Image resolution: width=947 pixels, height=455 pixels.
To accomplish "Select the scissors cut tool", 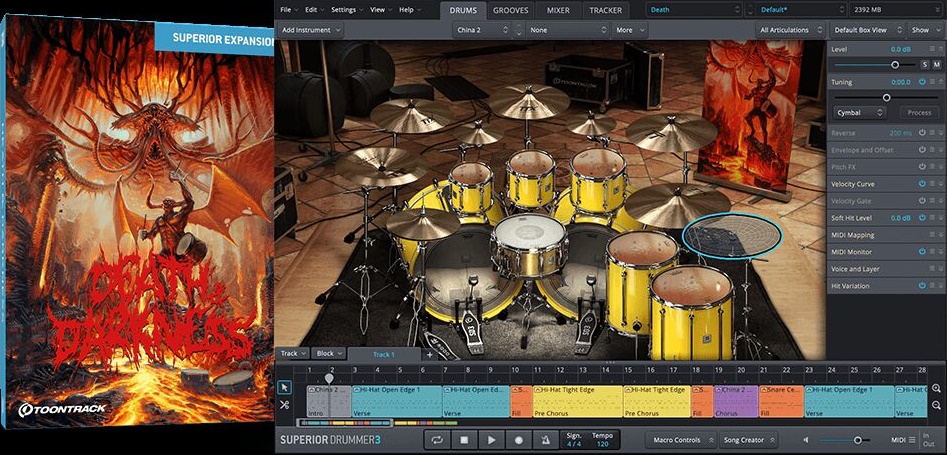I will (284, 405).
